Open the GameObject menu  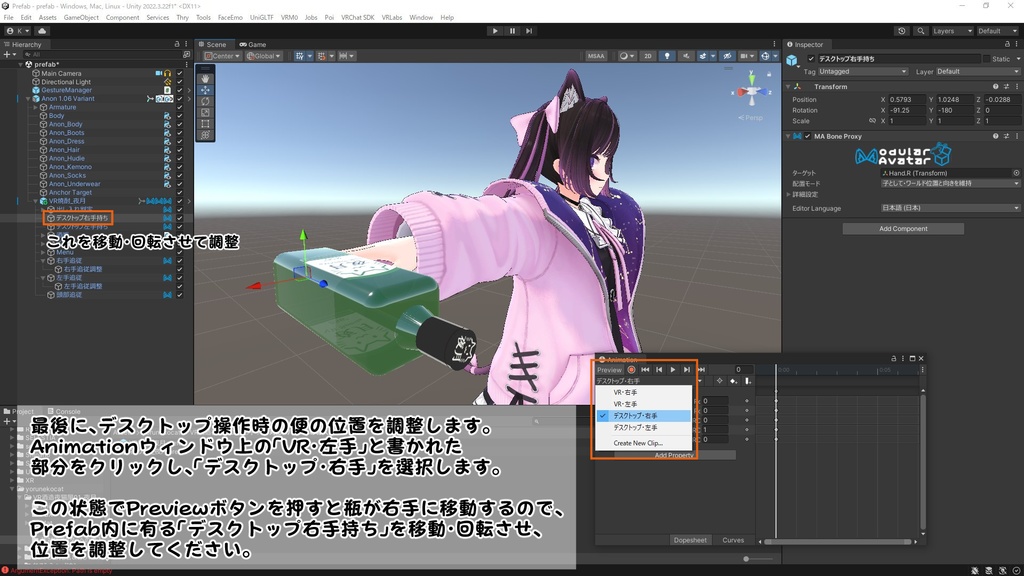click(x=81, y=18)
